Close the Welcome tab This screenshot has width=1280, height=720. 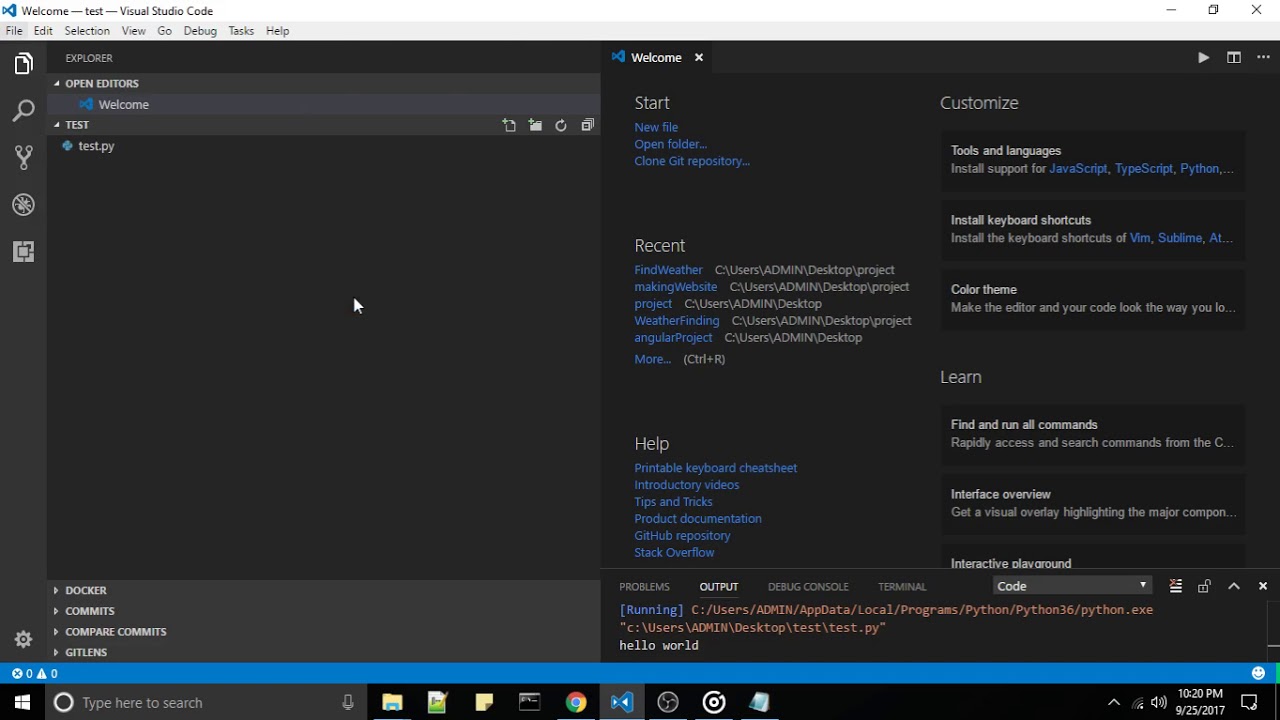pyautogui.click(x=699, y=58)
